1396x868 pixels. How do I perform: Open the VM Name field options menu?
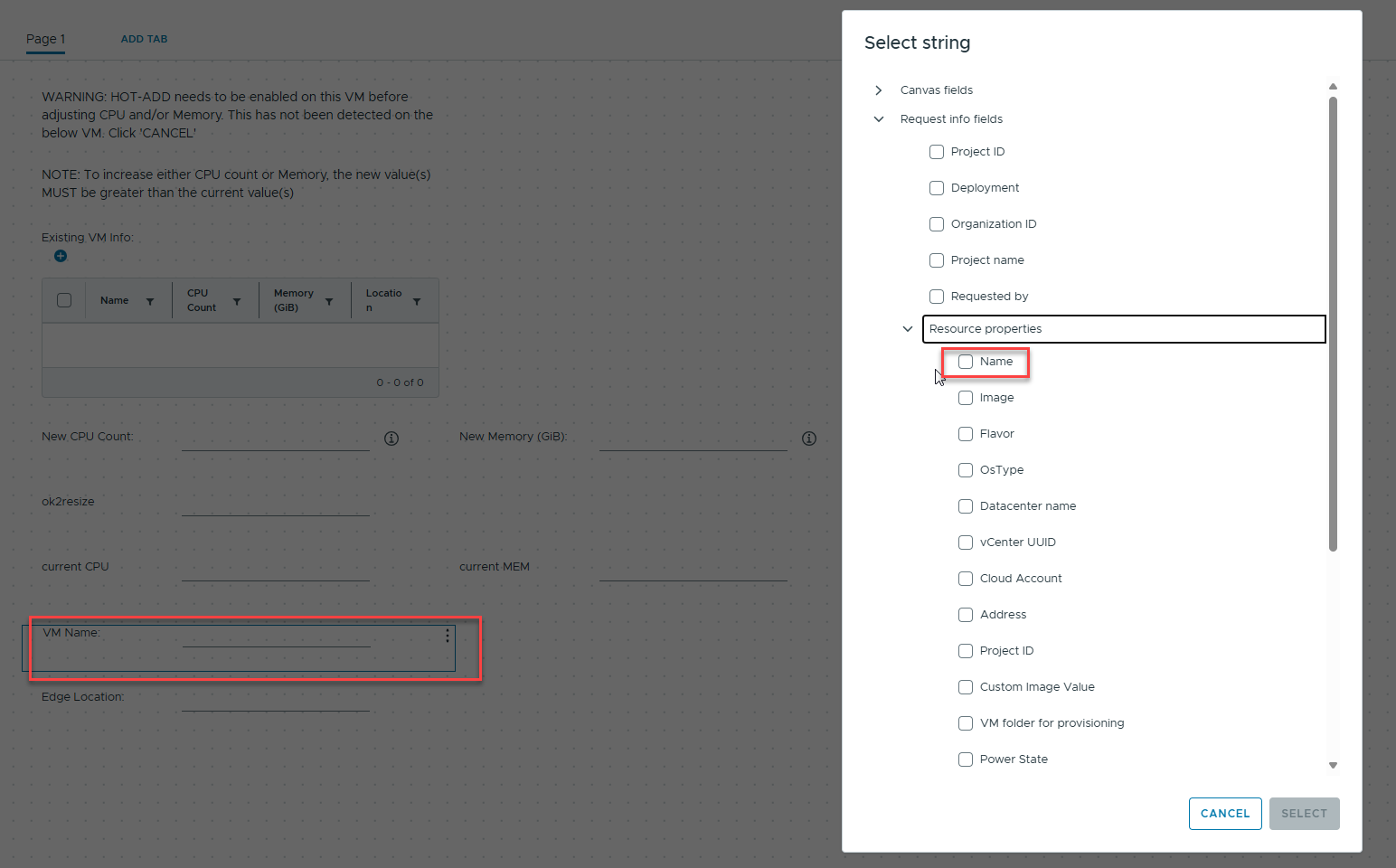coord(448,636)
